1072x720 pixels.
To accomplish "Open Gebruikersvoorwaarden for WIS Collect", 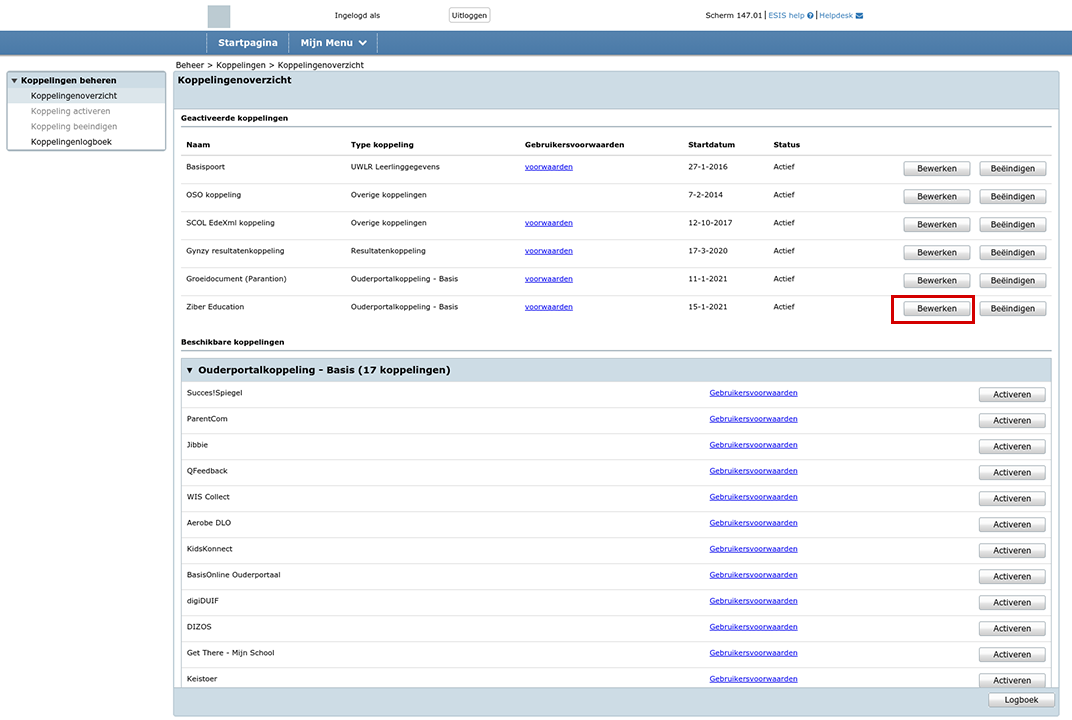I will click(x=753, y=497).
